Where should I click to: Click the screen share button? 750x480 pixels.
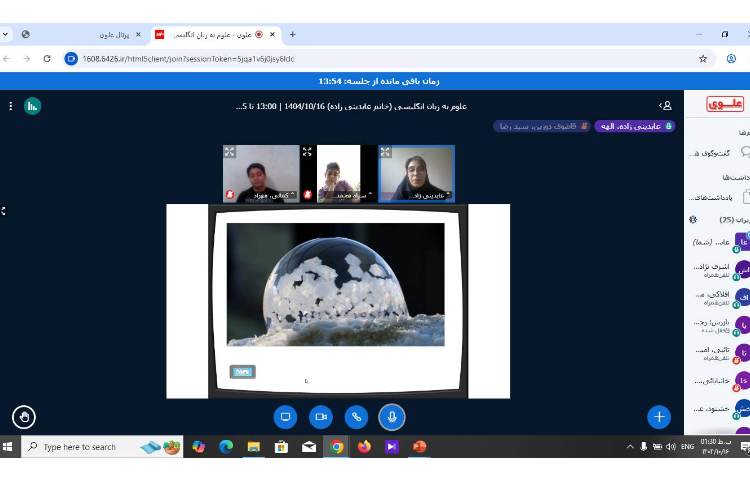(285, 416)
